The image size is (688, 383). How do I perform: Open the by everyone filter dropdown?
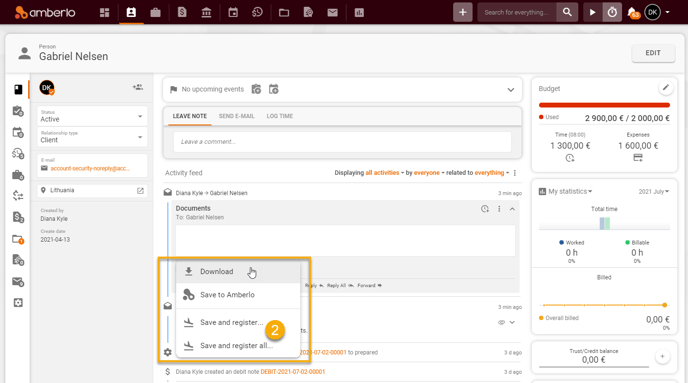pos(429,173)
